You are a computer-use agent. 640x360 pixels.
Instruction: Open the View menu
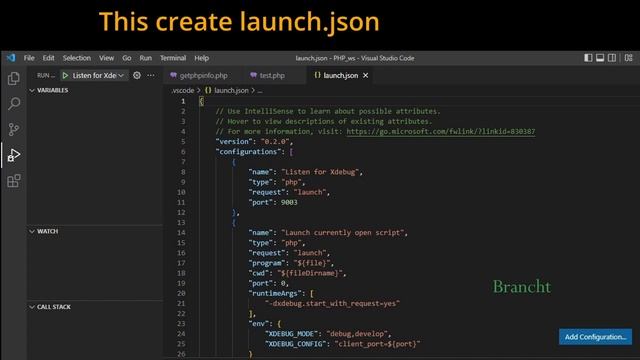(x=106, y=58)
